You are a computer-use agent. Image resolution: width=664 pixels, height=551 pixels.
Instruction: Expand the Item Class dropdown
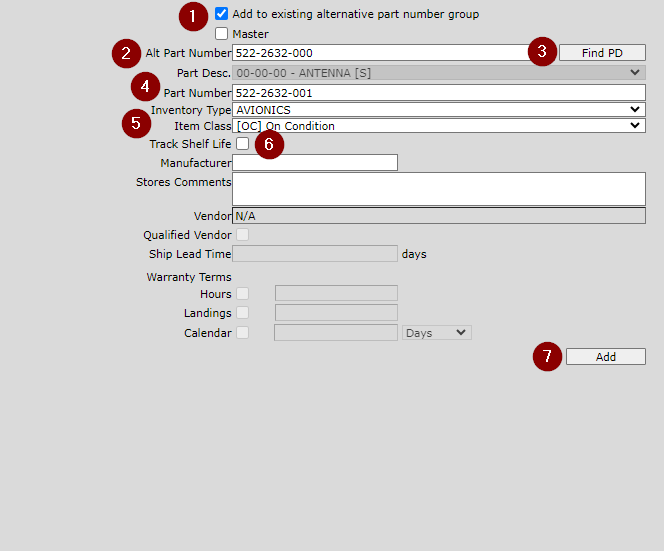click(x=438, y=126)
